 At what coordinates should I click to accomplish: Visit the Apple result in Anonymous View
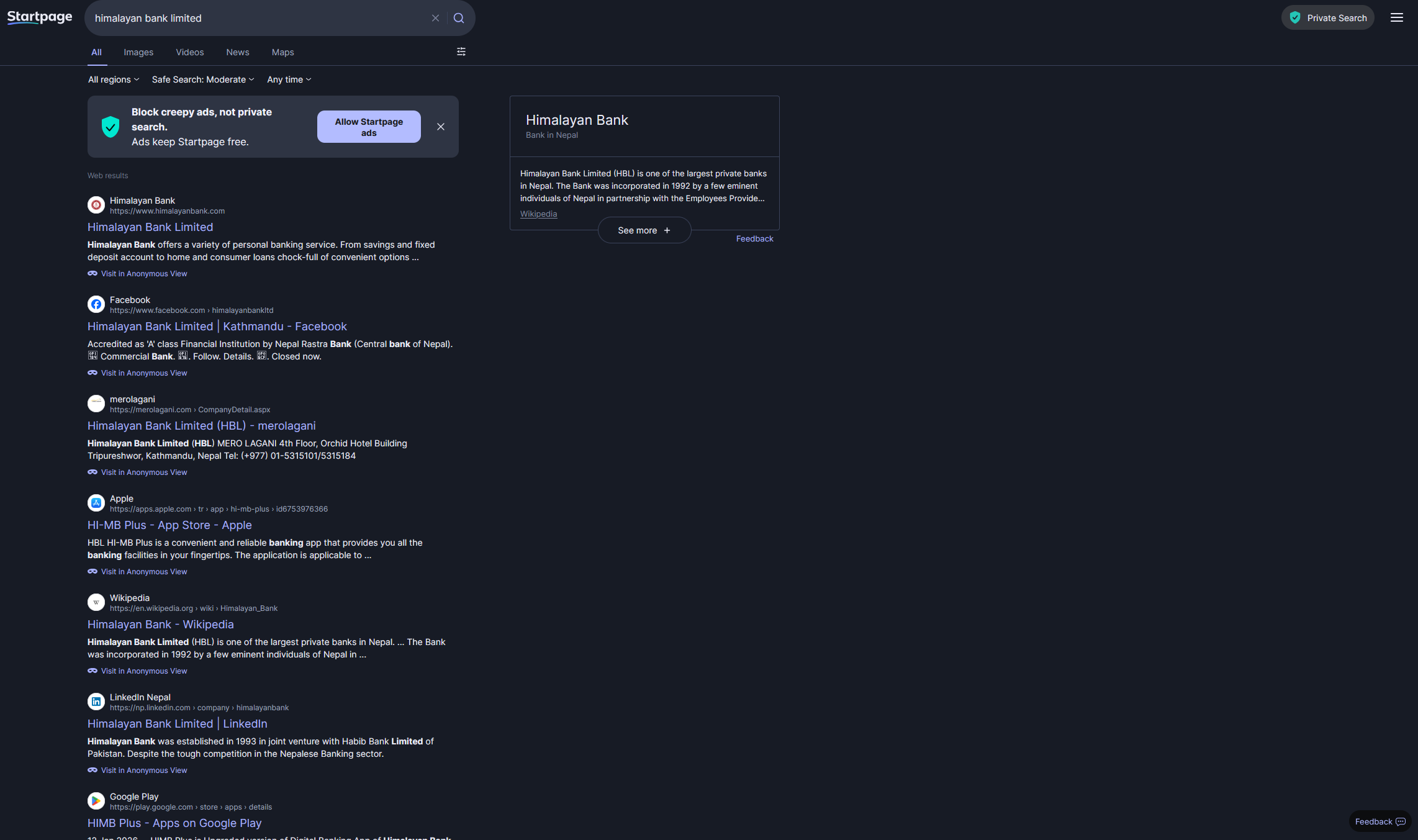[137, 572]
